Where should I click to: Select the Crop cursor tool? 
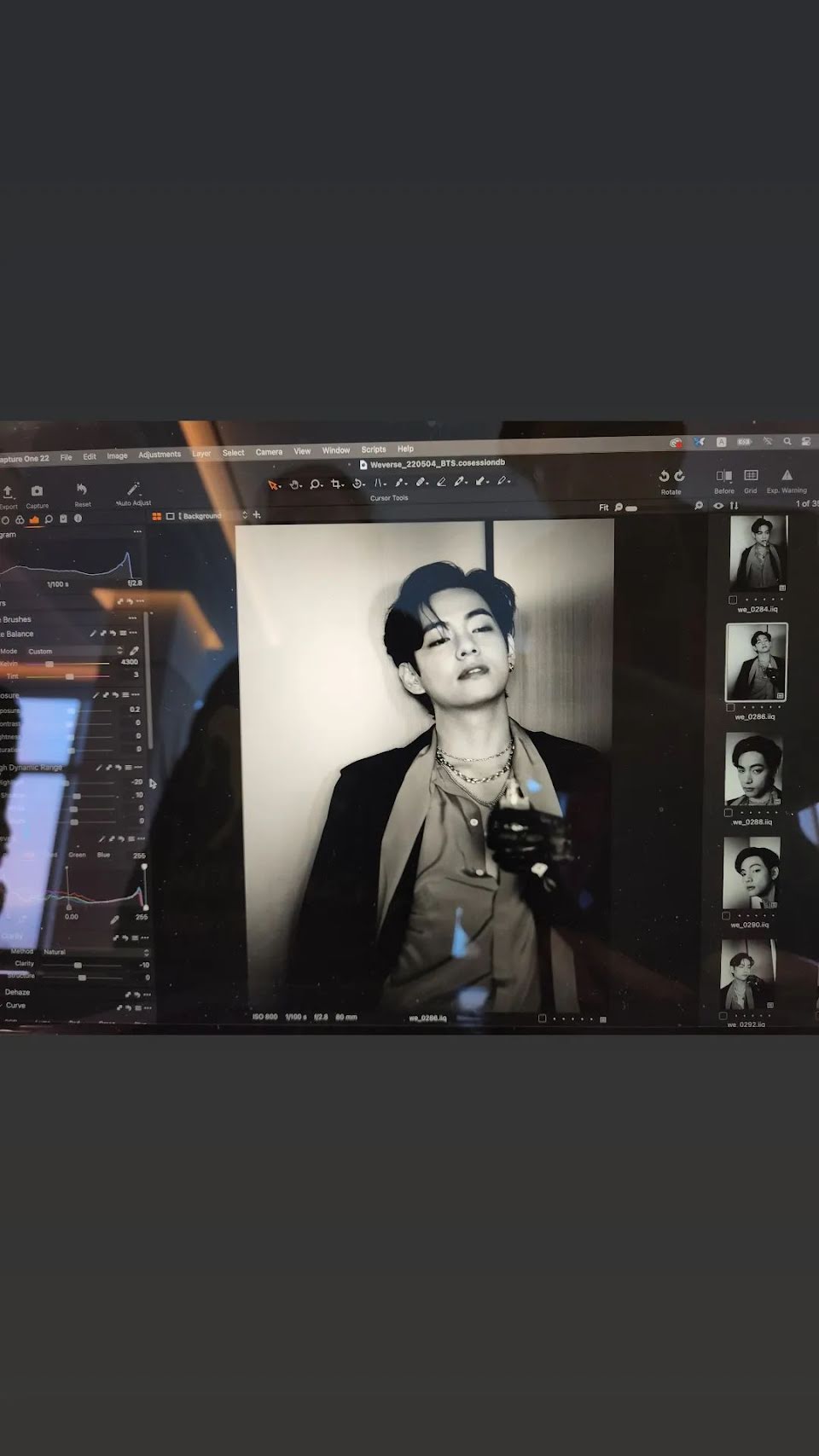(337, 484)
